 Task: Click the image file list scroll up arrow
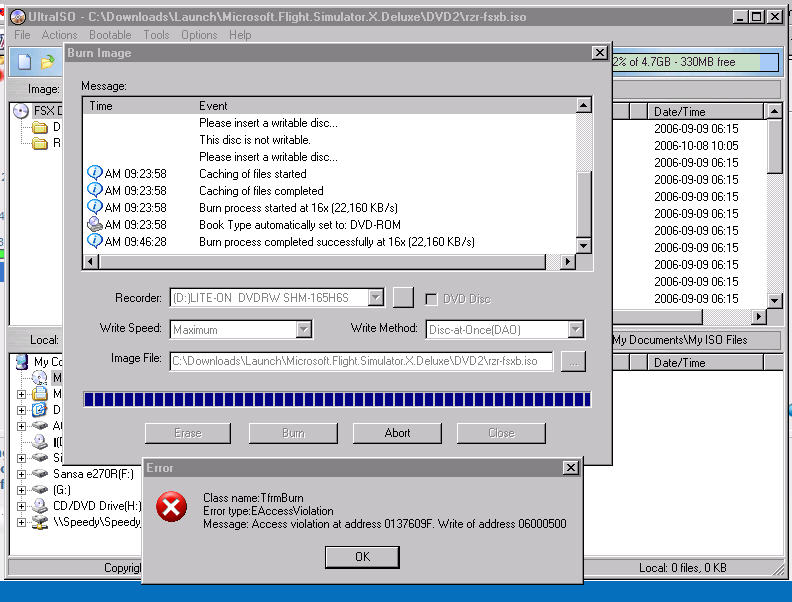tap(774, 111)
